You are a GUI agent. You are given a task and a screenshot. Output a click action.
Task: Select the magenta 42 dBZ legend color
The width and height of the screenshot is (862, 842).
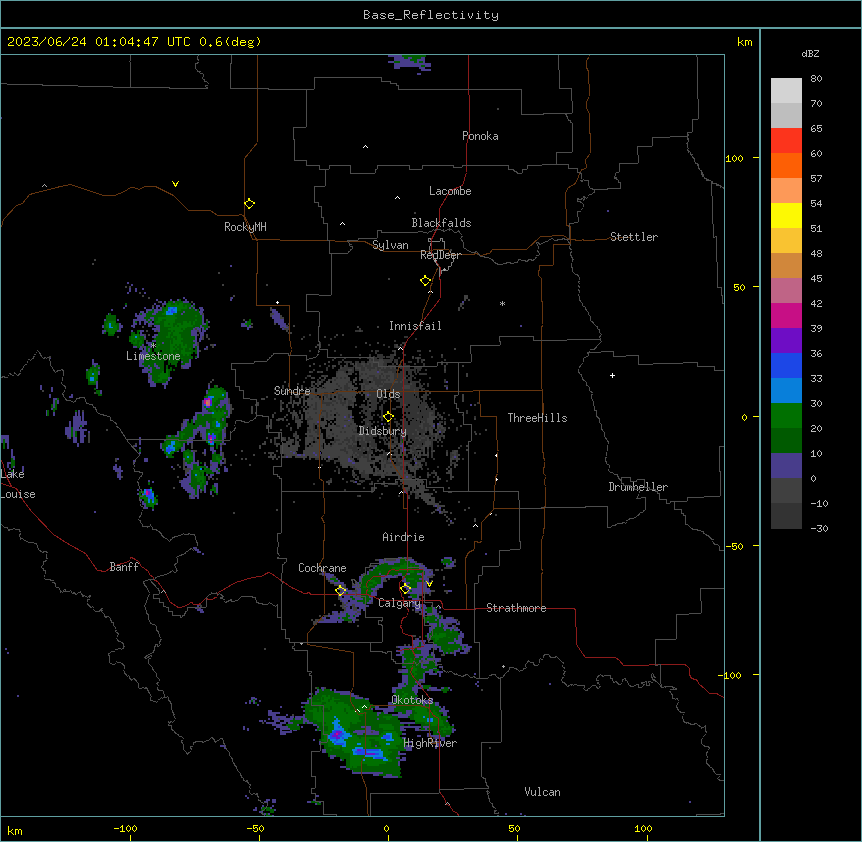tap(786, 315)
